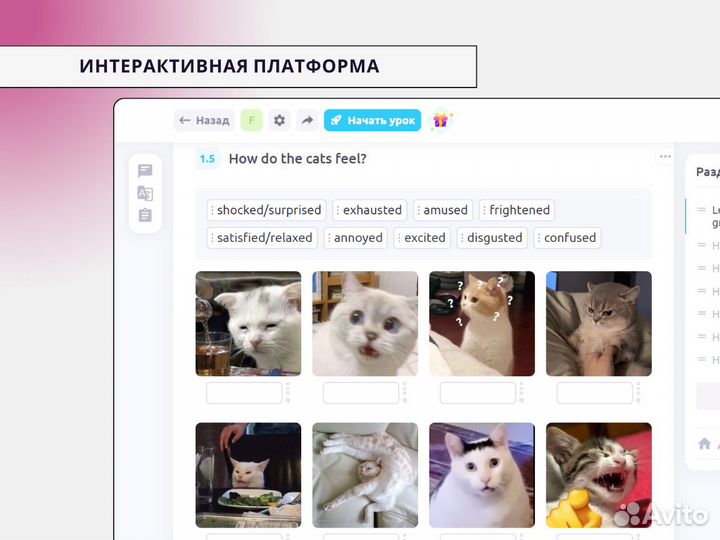
Task: Click the wide-eyed white cat image
Action: click(x=365, y=324)
